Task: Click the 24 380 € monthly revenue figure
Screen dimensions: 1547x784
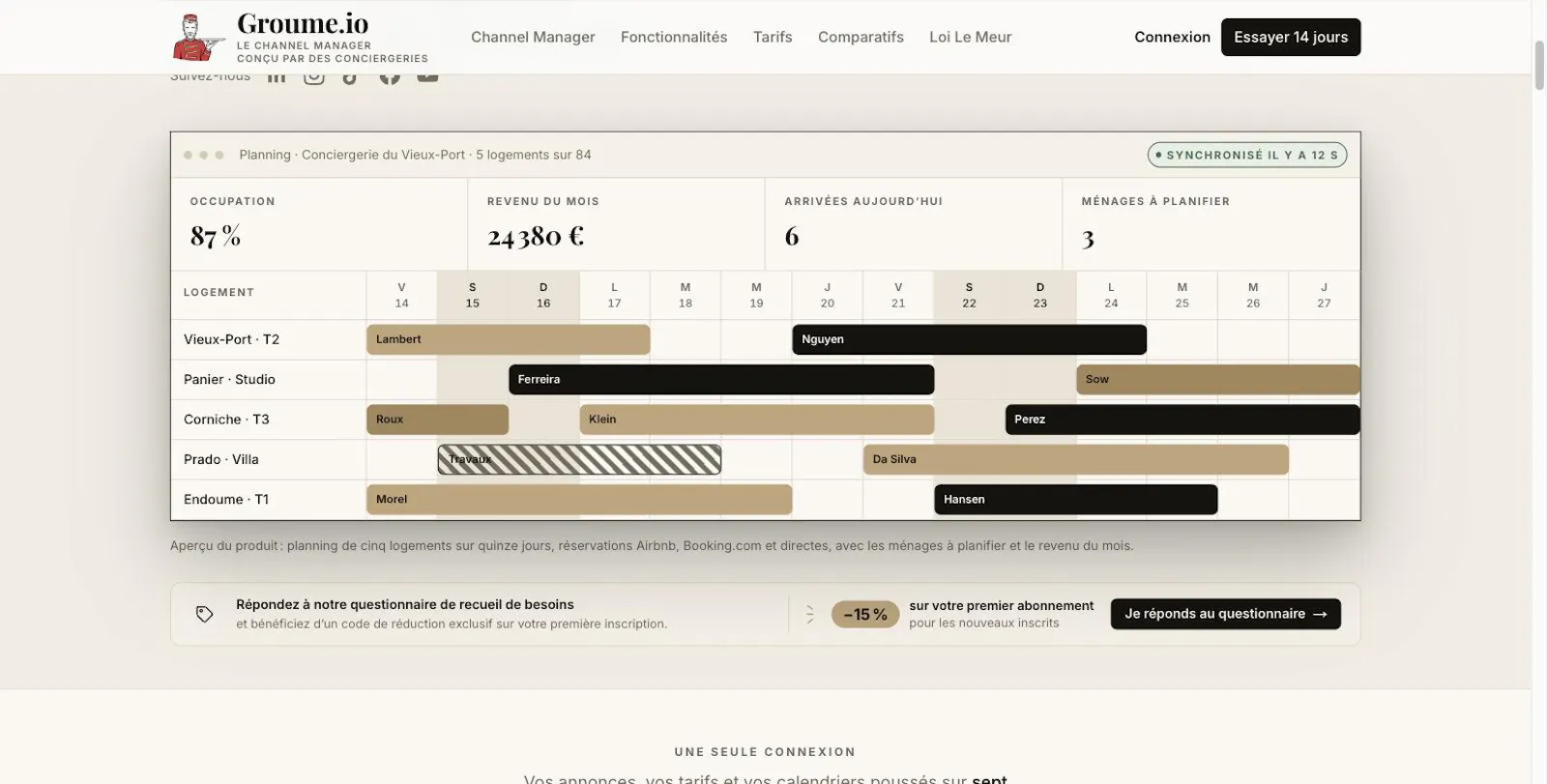Action: pos(536,236)
